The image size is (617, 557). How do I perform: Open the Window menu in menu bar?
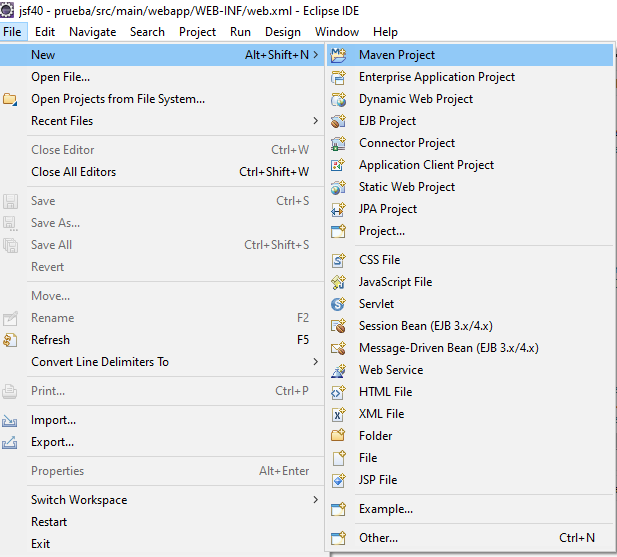336,31
